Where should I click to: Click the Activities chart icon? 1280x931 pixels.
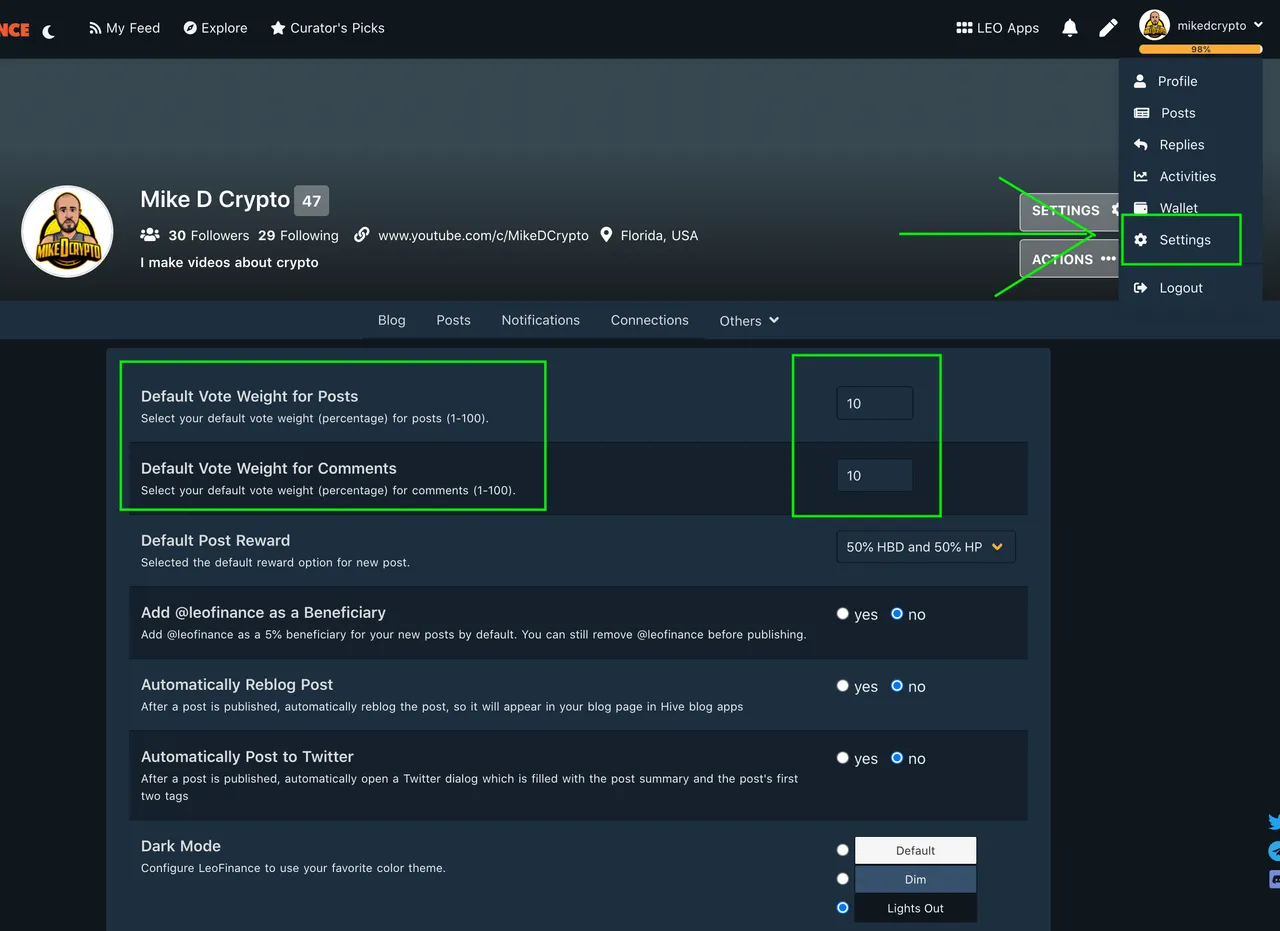1141,176
